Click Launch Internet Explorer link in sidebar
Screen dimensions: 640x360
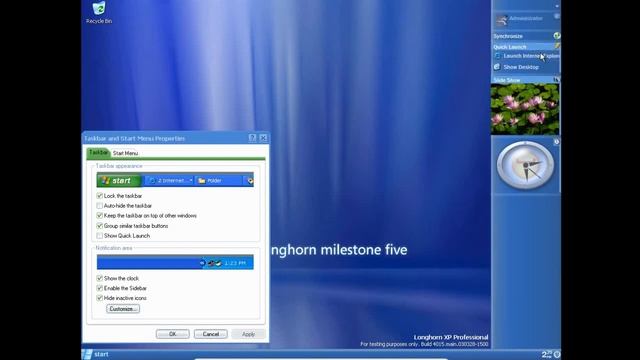click(x=531, y=56)
